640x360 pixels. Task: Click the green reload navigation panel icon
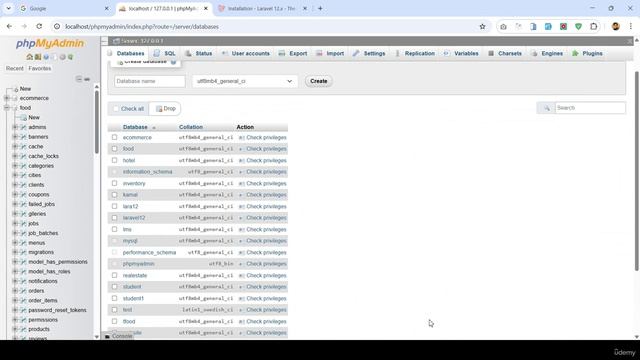pyautogui.click(x=70, y=57)
